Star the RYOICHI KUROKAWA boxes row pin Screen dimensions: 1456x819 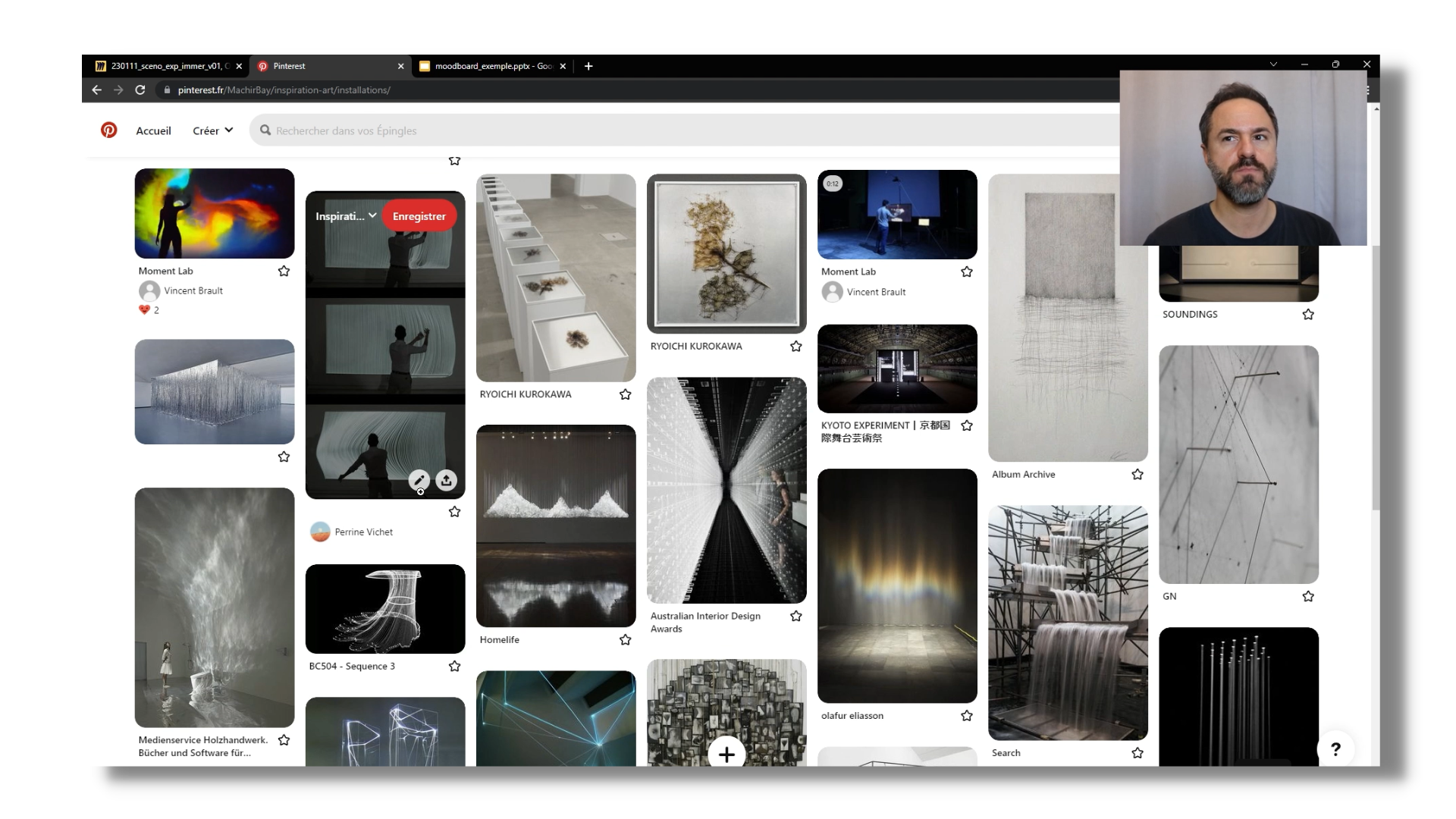[x=625, y=394]
